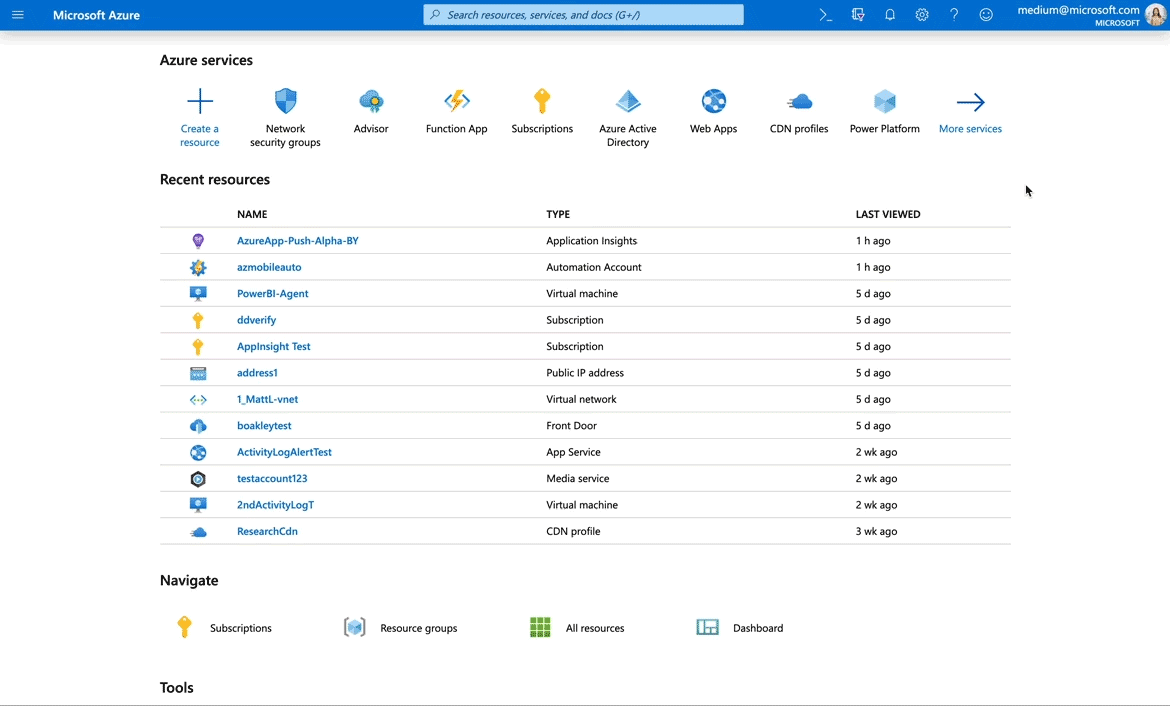Open the CDN profiles cloud icon
This screenshot has height=706, width=1170.
pos(799,101)
